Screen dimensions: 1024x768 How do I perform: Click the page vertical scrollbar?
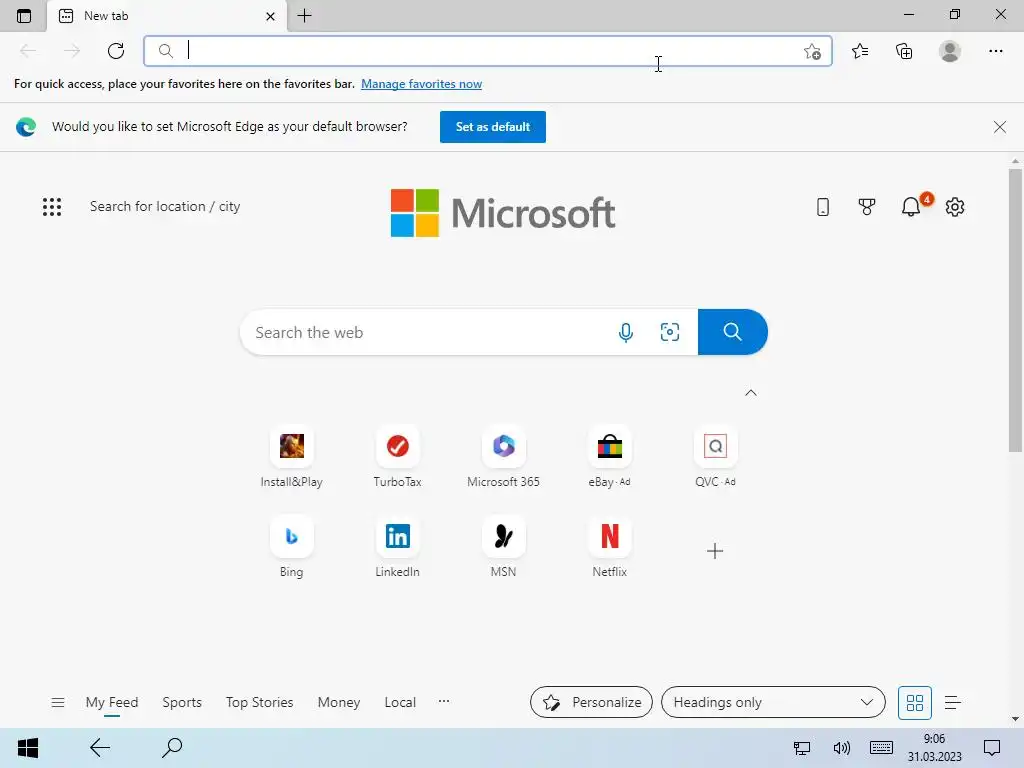[x=1015, y=310]
